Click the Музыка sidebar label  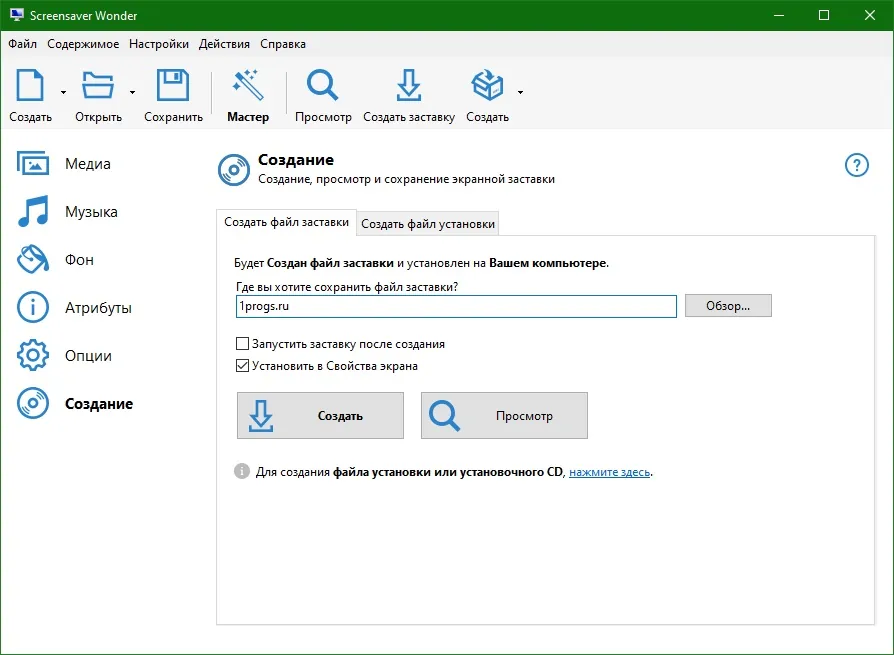tap(91, 211)
